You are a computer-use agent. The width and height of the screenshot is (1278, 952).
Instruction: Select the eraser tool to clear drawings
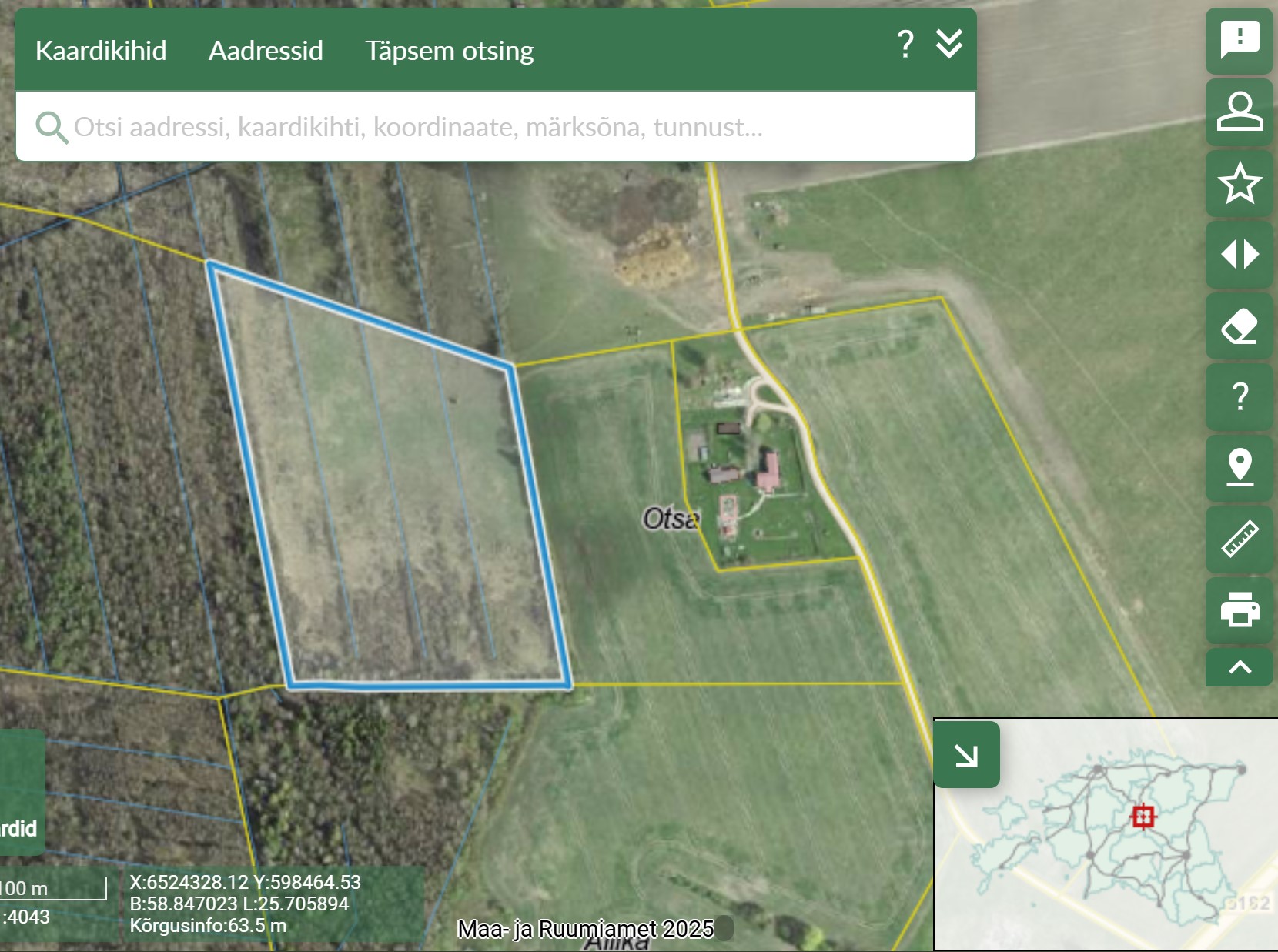click(x=1239, y=326)
